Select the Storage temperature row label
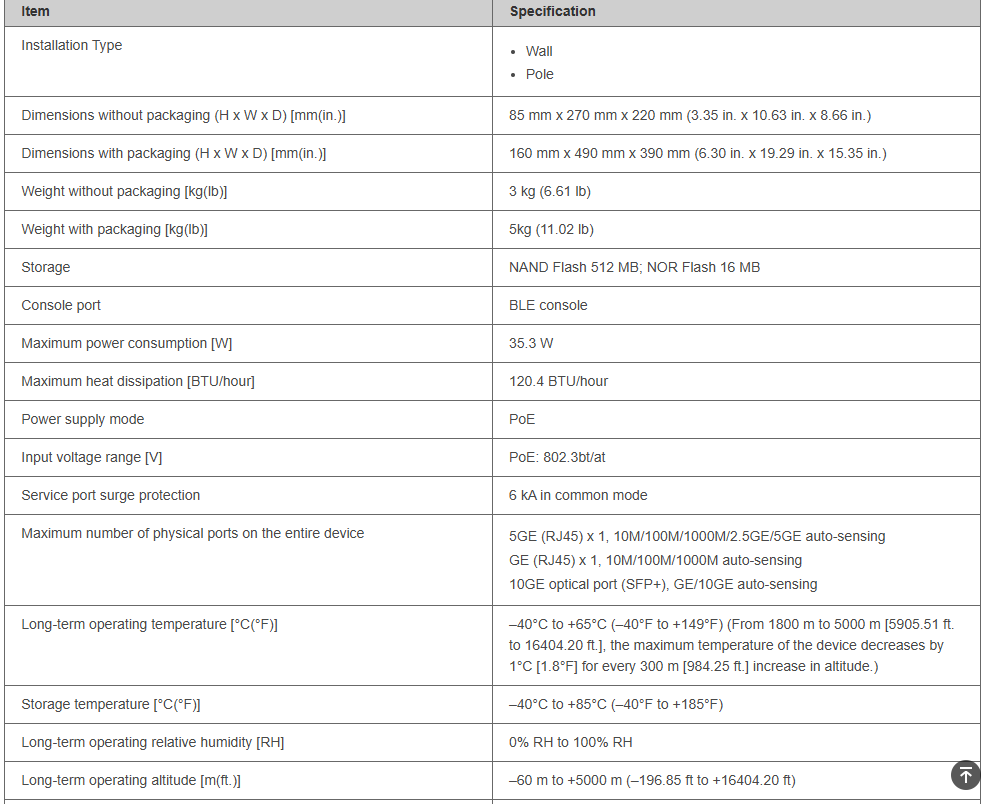This screenshot has width=982, height=804. (x=111, y=705)
